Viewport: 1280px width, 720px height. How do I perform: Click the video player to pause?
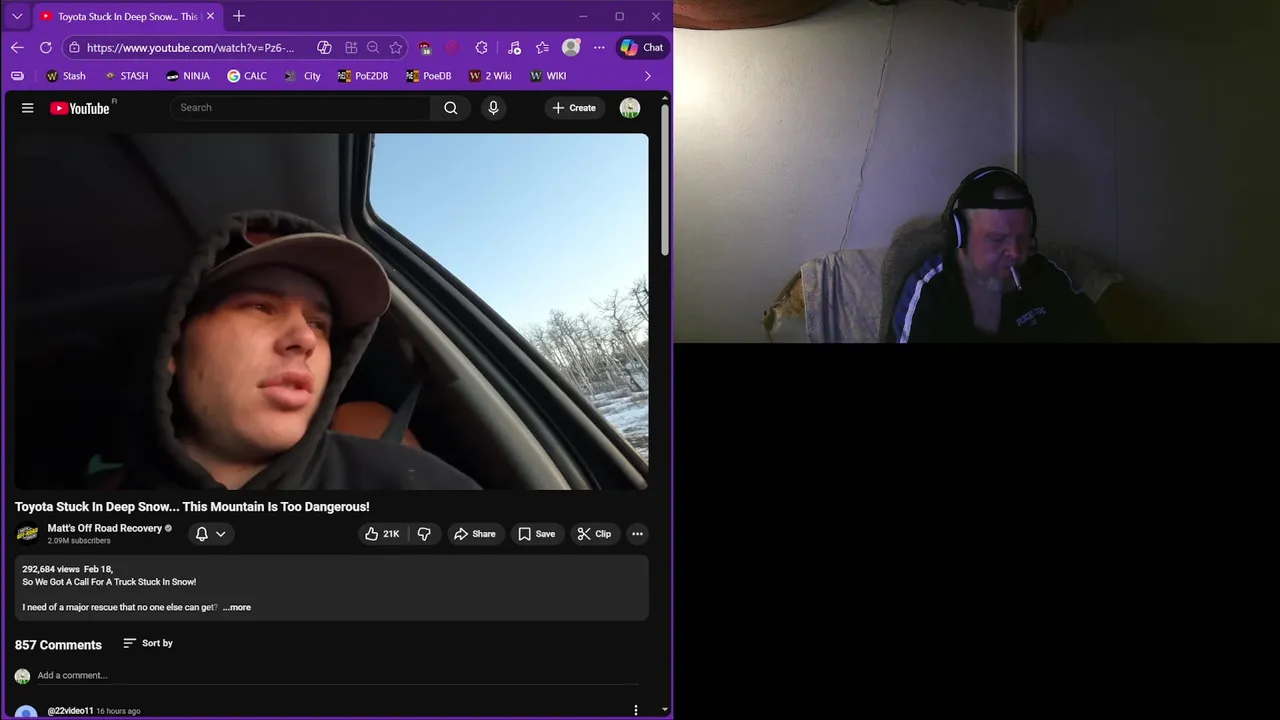[x=331, y=311]
